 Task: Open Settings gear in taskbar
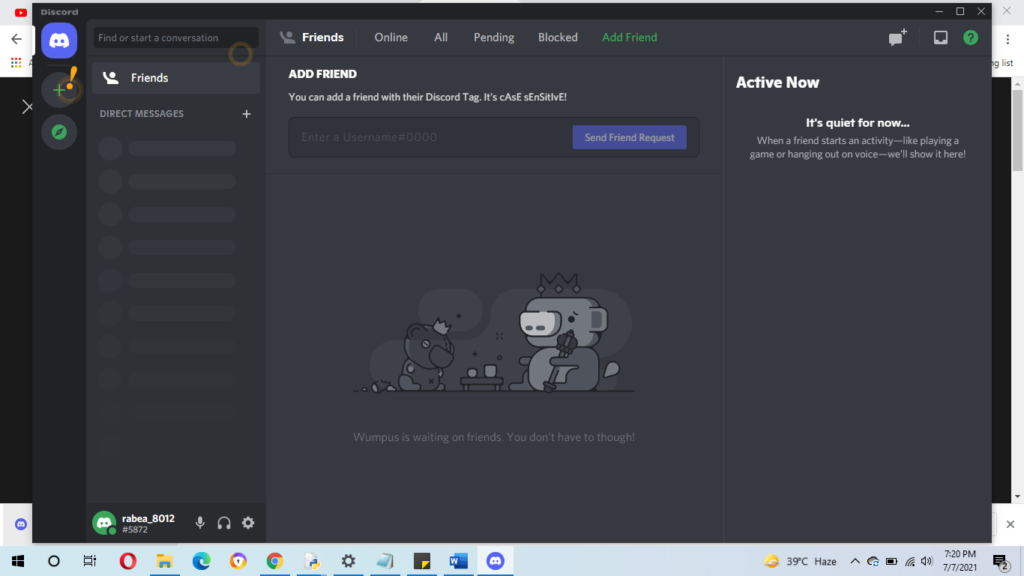pyautogui.click(x=348, y=561)
